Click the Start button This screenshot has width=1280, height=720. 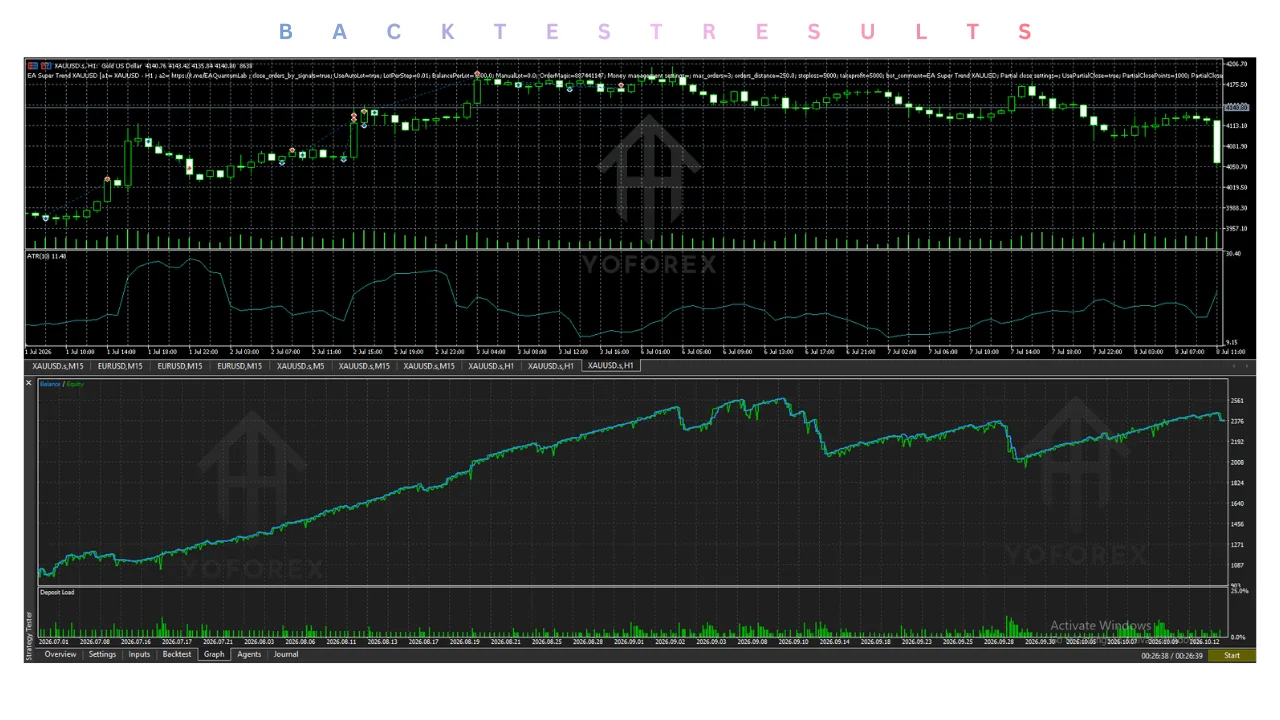1232,656
